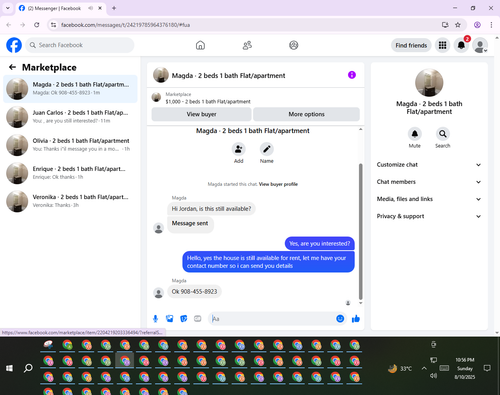Click the Magda avatar in the chat header
500x395 pixels.
click(161, 75)
